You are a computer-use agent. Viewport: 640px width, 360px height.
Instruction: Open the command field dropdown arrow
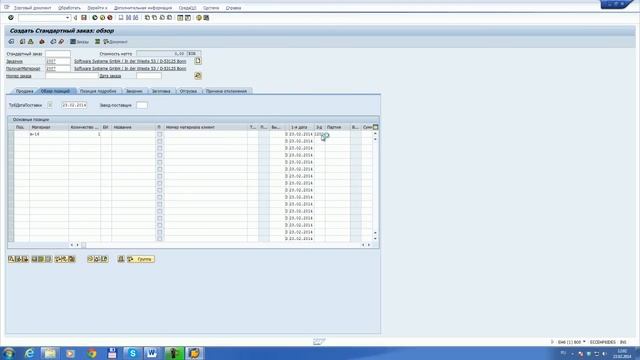click(x=67, y=18)
